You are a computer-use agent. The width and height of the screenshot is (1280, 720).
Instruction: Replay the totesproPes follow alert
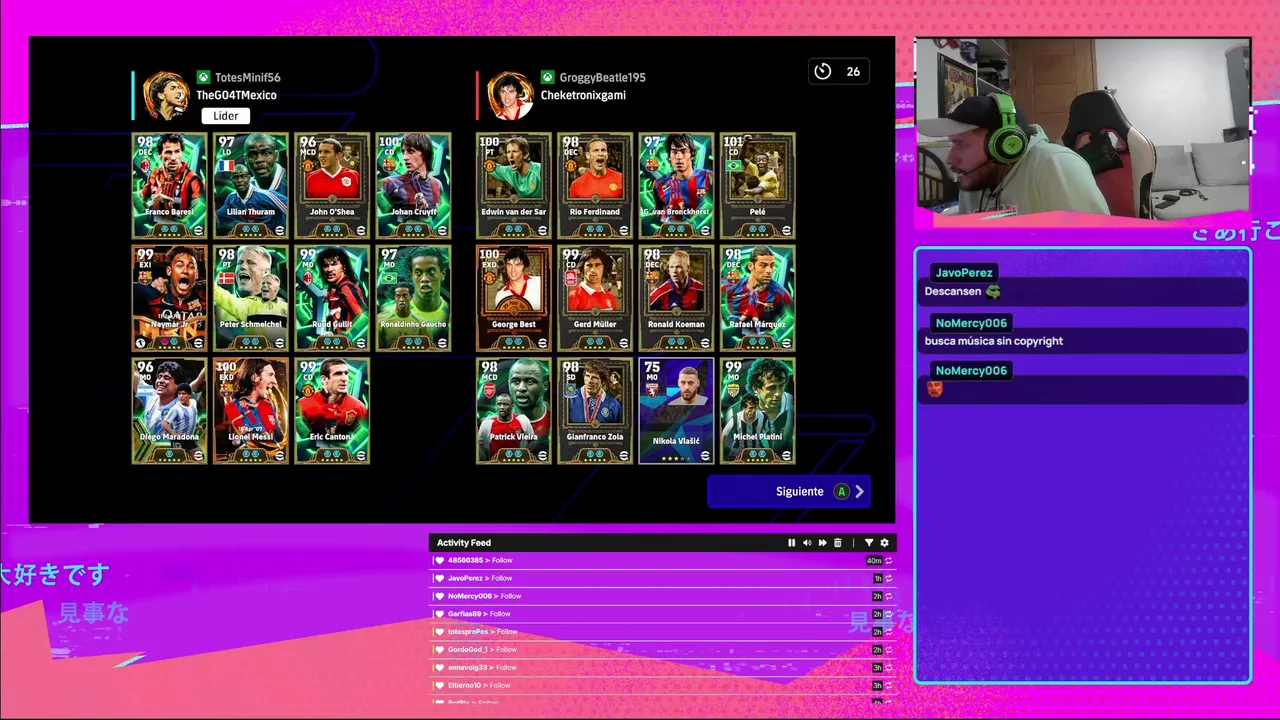tap(888, 632)
